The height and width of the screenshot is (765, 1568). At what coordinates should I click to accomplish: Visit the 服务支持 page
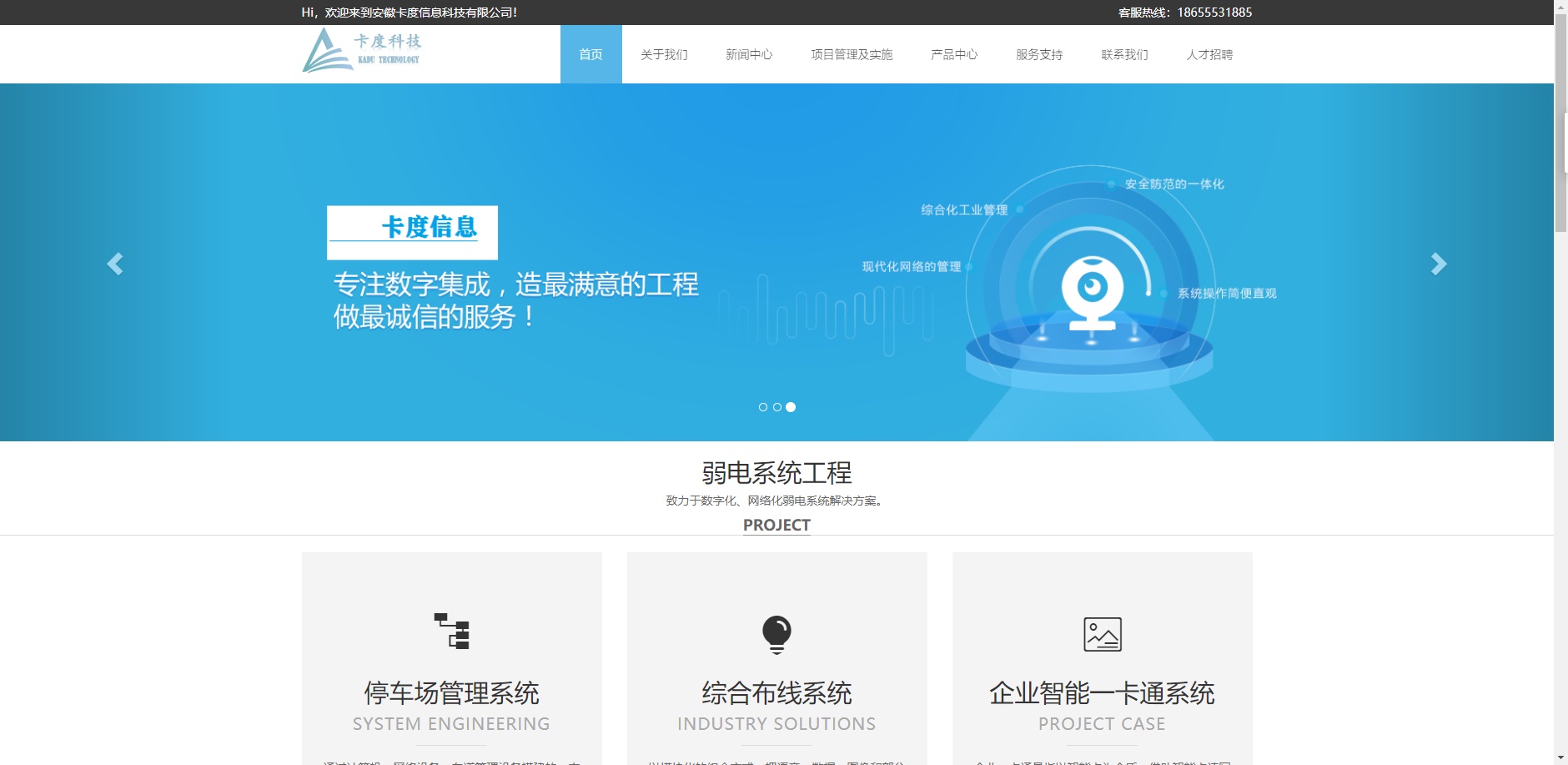pyautogui.click(x=1039, y=54)
